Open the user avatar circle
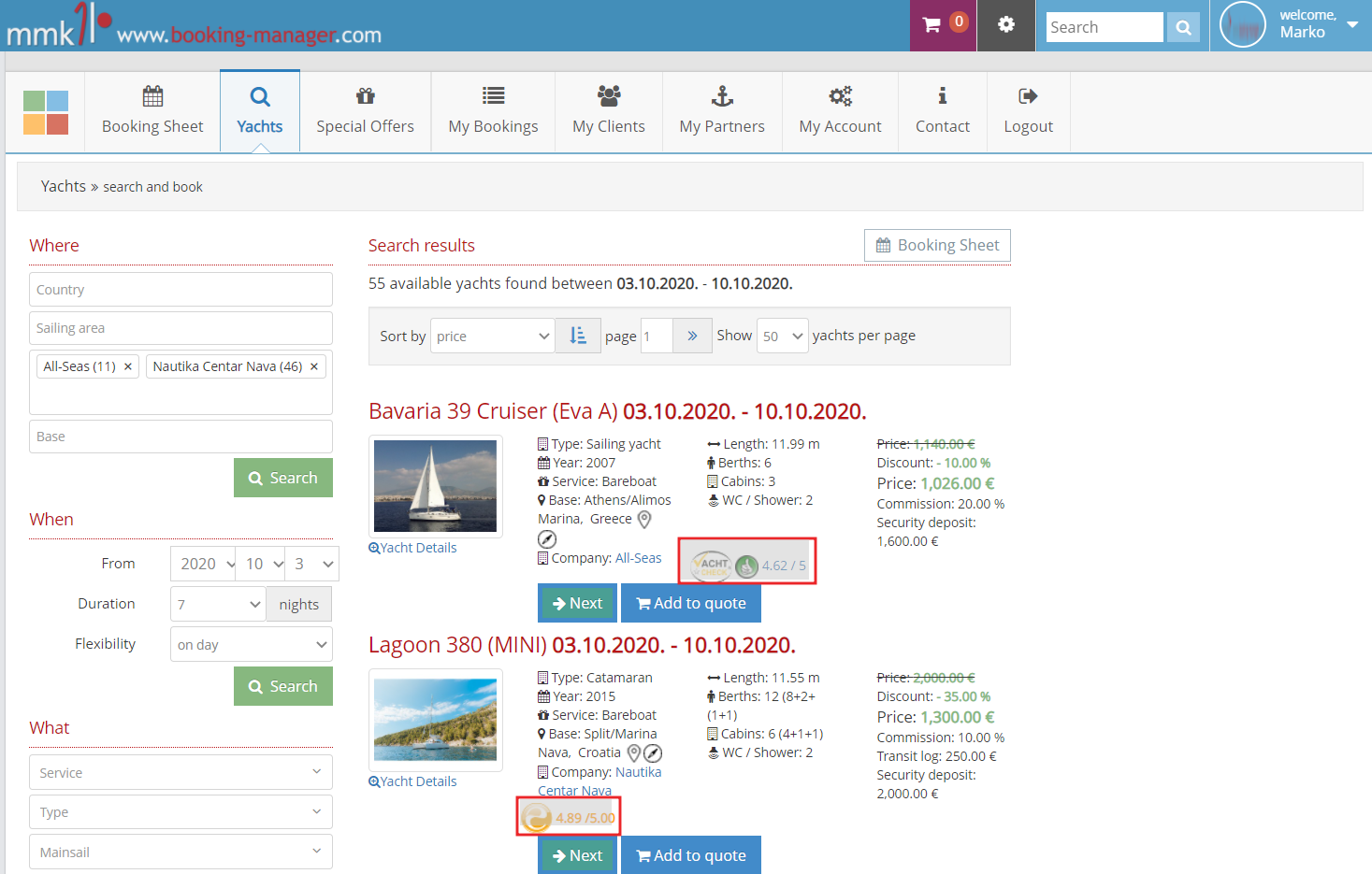This screenshot has height=874, width=1372. [x=1242, y=25]
